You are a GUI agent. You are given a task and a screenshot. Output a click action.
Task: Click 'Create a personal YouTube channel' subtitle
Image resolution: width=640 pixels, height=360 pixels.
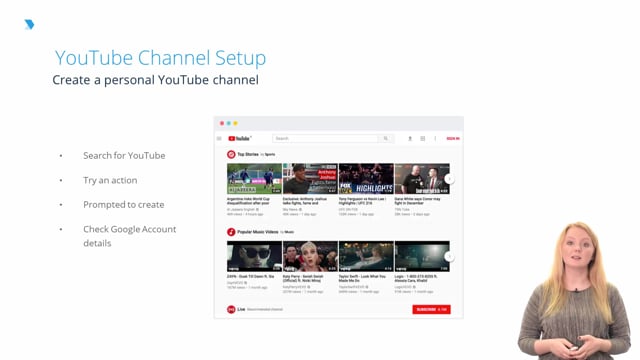(156, 80)
